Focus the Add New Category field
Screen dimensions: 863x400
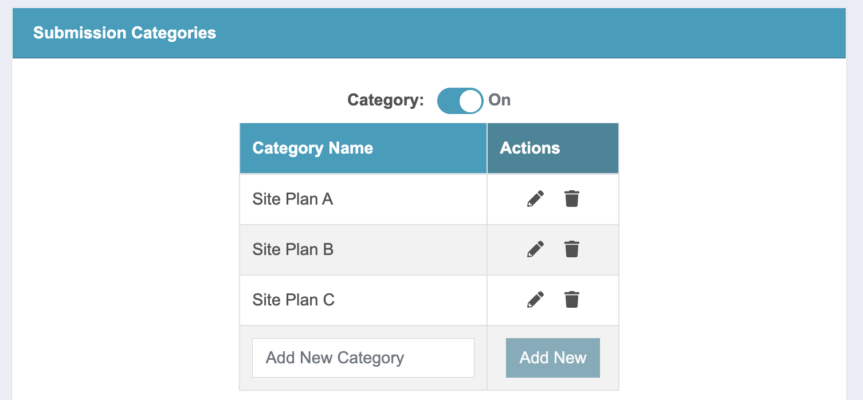point(363,358)
